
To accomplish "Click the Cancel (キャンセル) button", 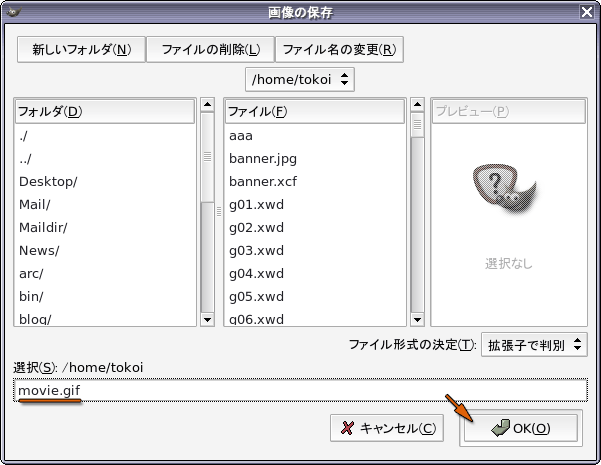I will [387, 428].
